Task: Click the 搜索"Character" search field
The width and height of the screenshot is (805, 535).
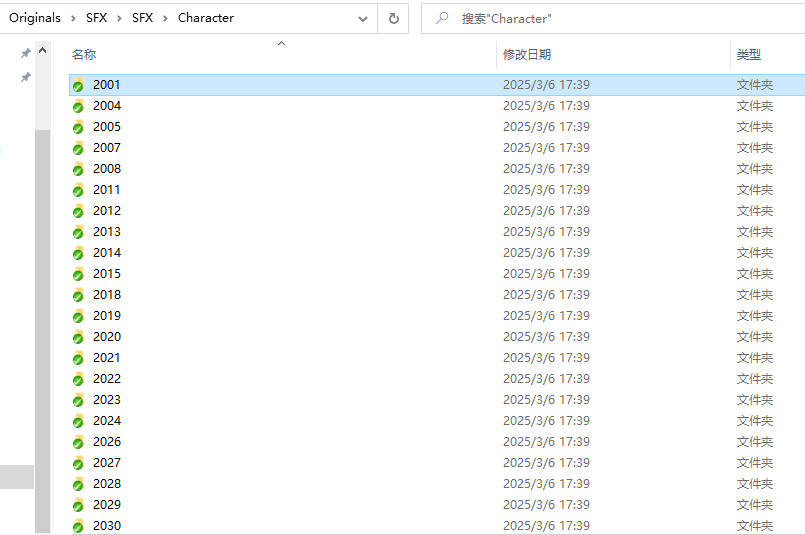Action: pyautogui.click(x=613, y=18)
